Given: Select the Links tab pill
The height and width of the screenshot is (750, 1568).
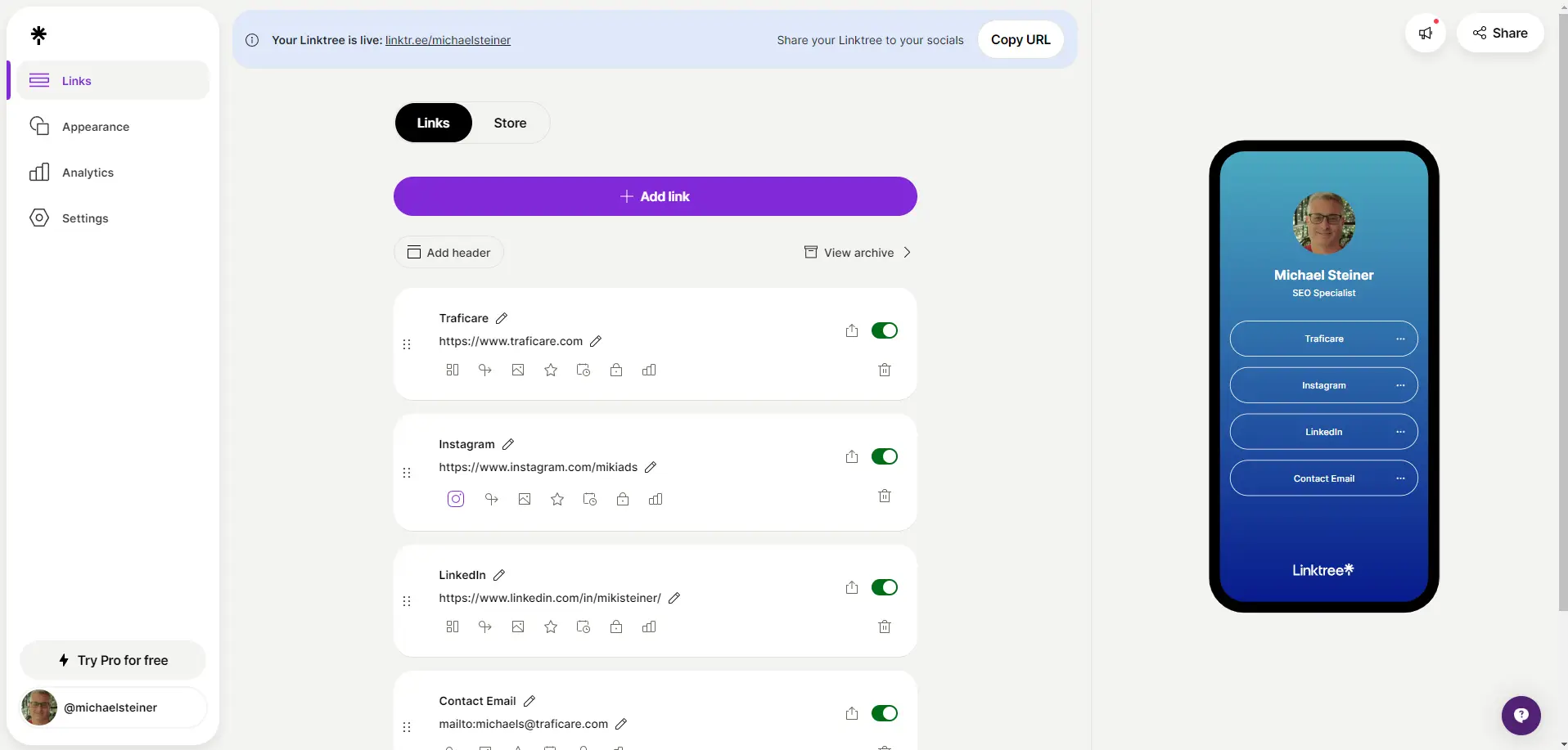Looking at the screenshot, I should pyautogui.click(x=433, y=123).
